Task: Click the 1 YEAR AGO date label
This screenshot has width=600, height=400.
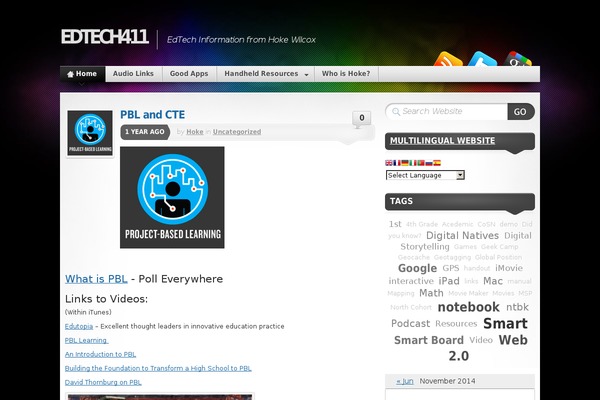Action: click(x=145, y=132)
